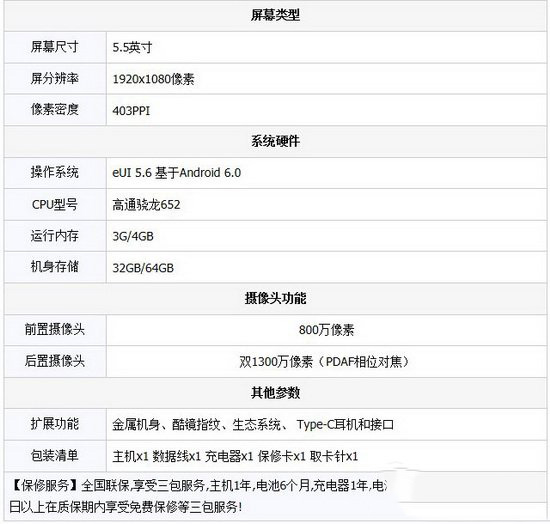Image resolution: width=550 pixels, height=524 pixels.
Task: Click the 32GB/64GB value
Action: pos(143,268)
